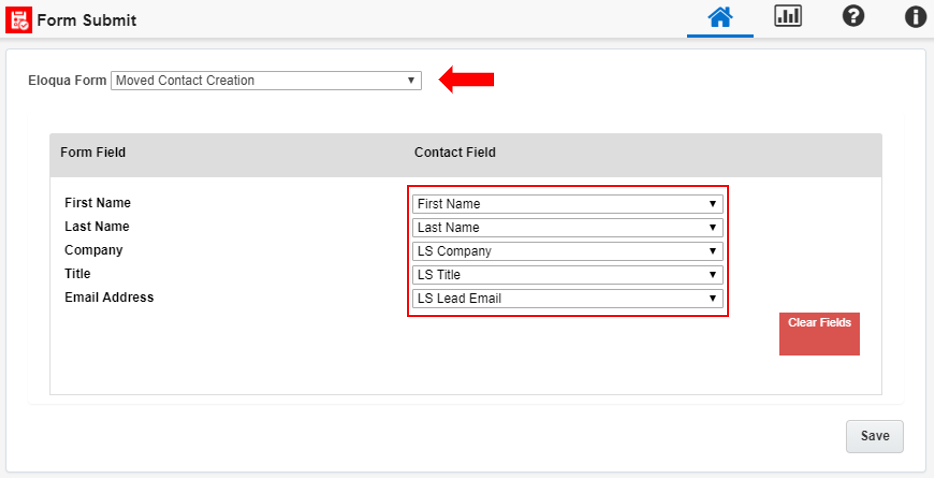934x478 pixels.
Task: Click the Form Field column header
Action: pos(93,153)
